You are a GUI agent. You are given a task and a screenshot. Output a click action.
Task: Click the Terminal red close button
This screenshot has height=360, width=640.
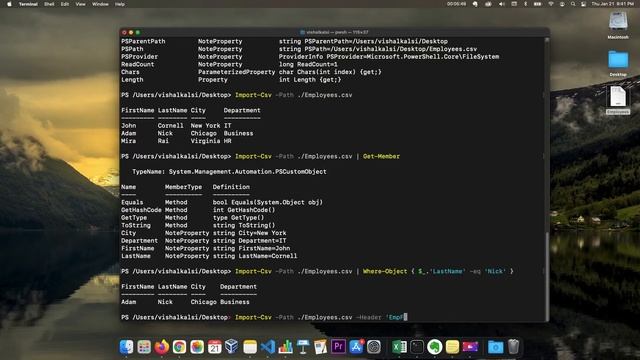point(124,32)
